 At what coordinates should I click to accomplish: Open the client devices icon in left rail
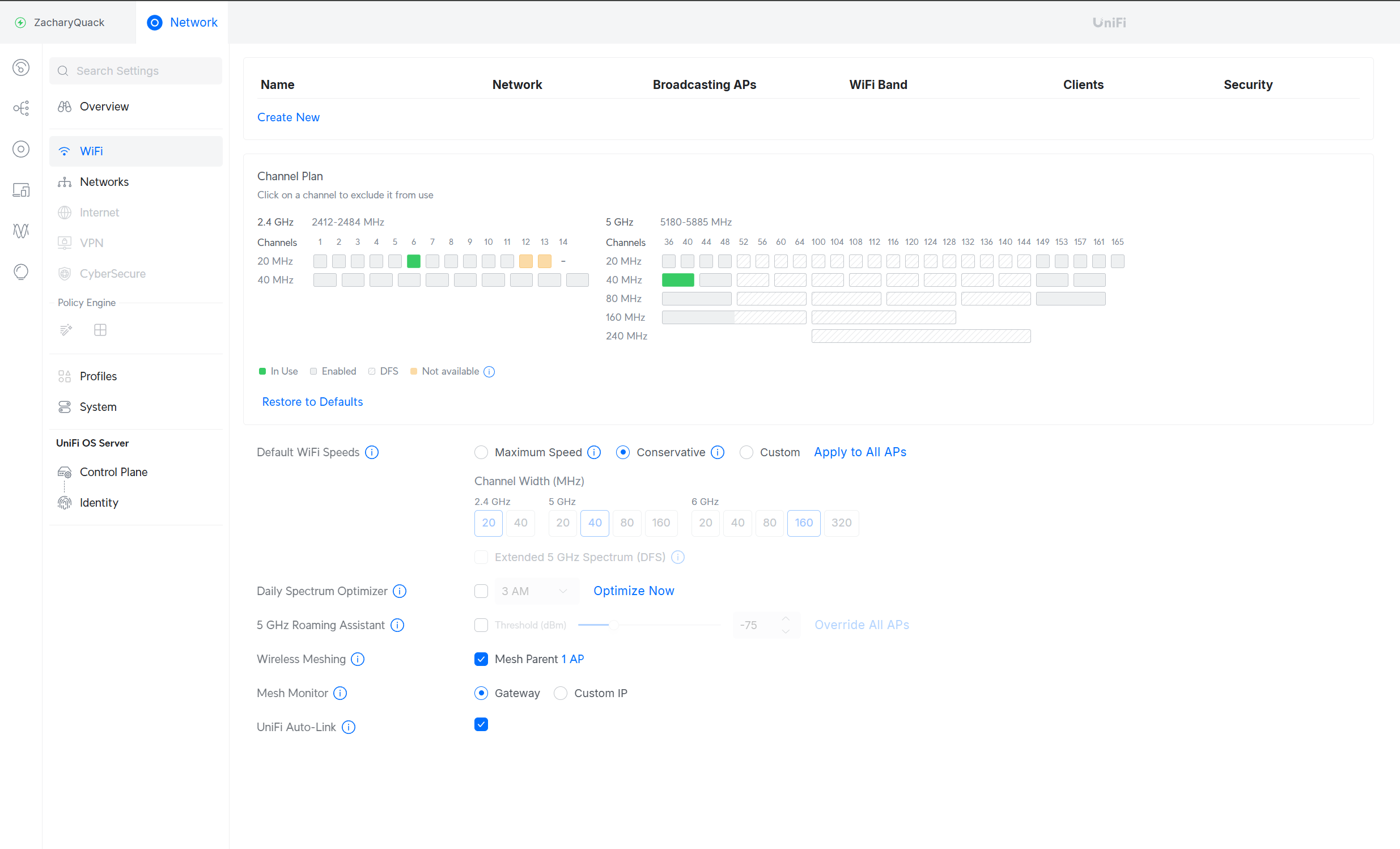pyautogui.click(x=21, y=190)
